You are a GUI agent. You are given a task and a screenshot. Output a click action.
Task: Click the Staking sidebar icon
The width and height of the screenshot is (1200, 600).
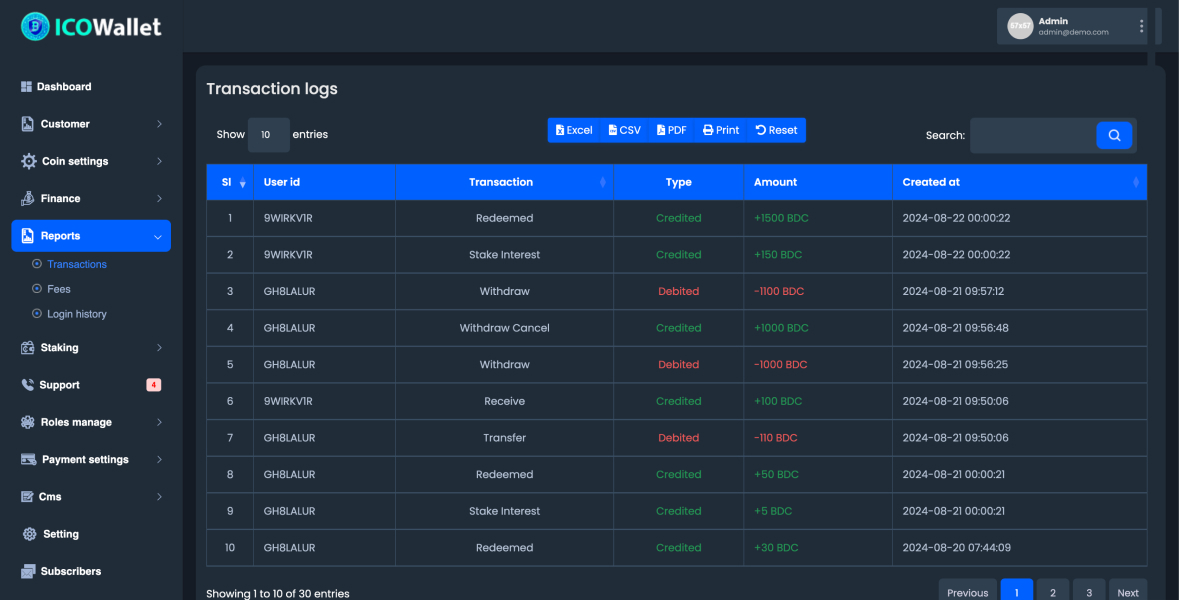(27, 347)
